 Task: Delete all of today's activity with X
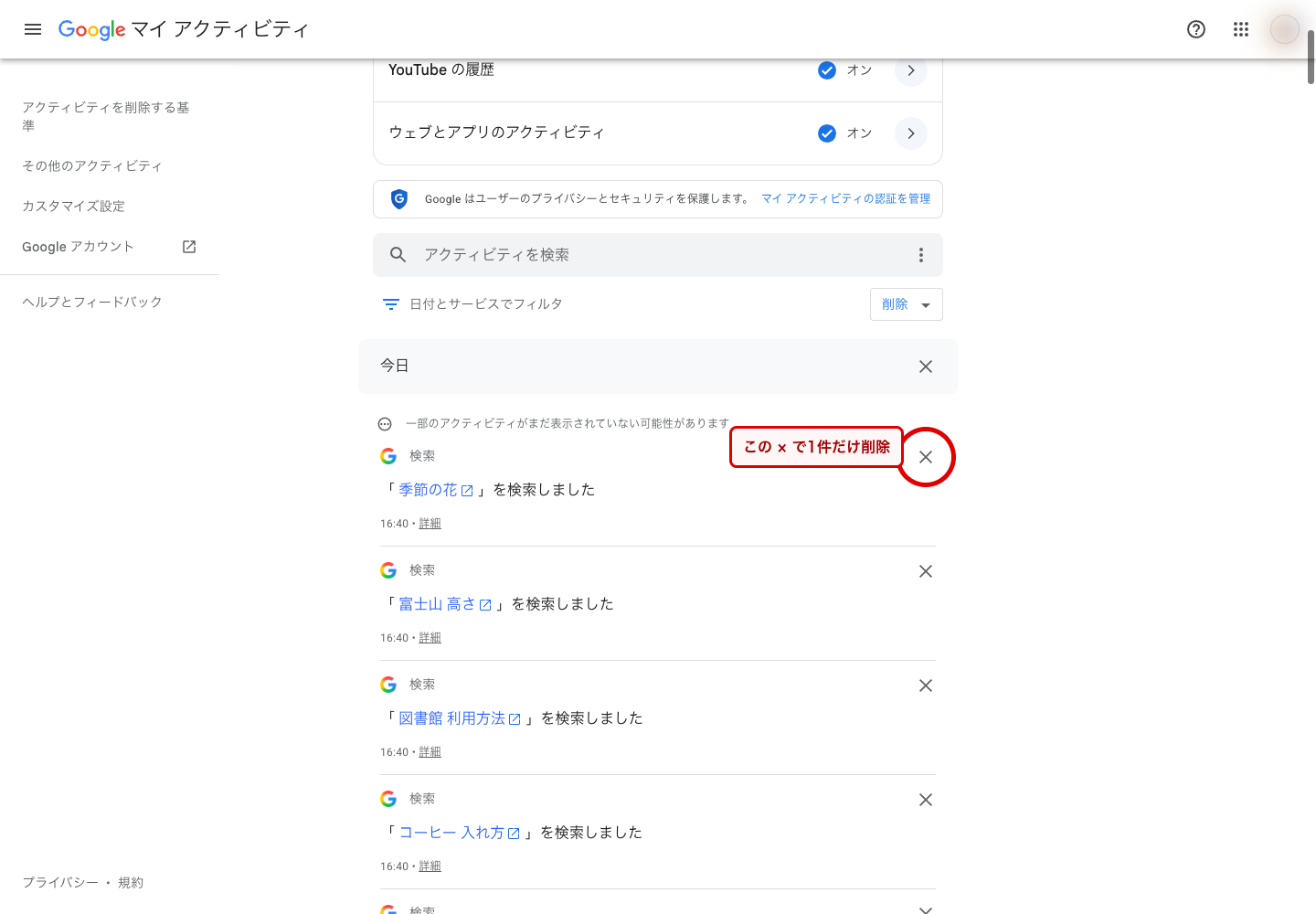pos(926,367)
